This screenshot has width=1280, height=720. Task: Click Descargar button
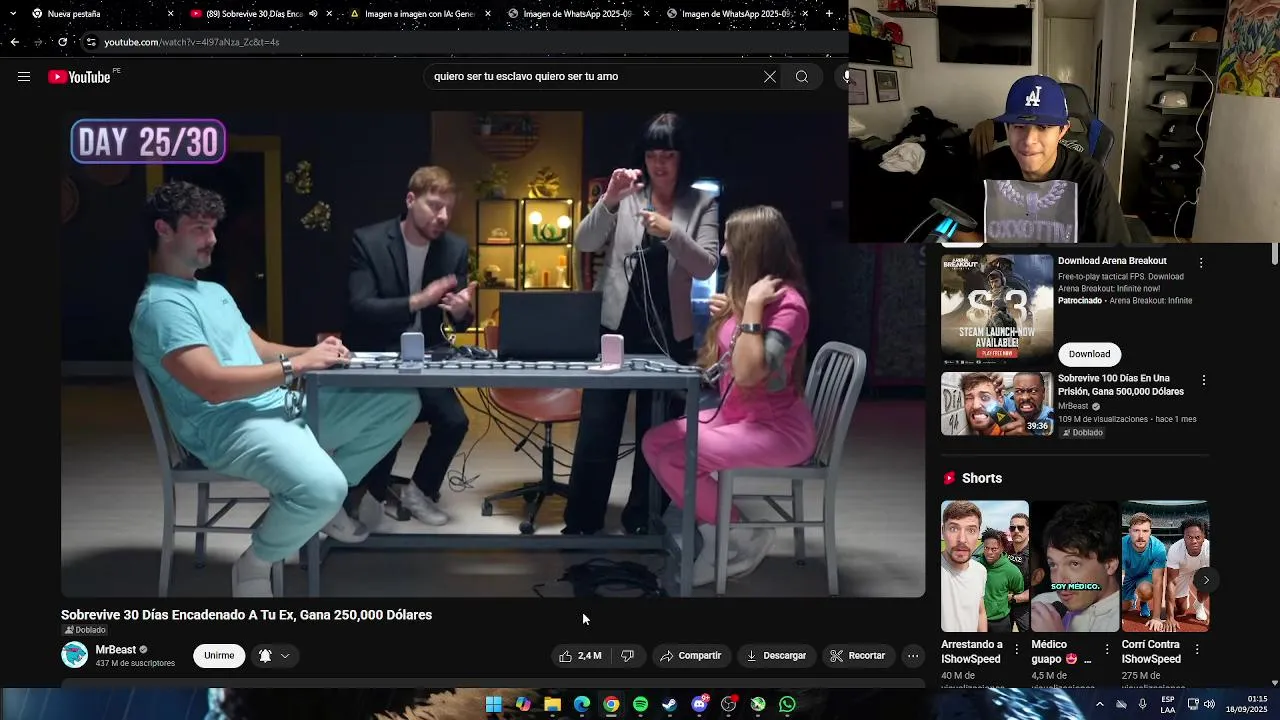coord(776,656)
